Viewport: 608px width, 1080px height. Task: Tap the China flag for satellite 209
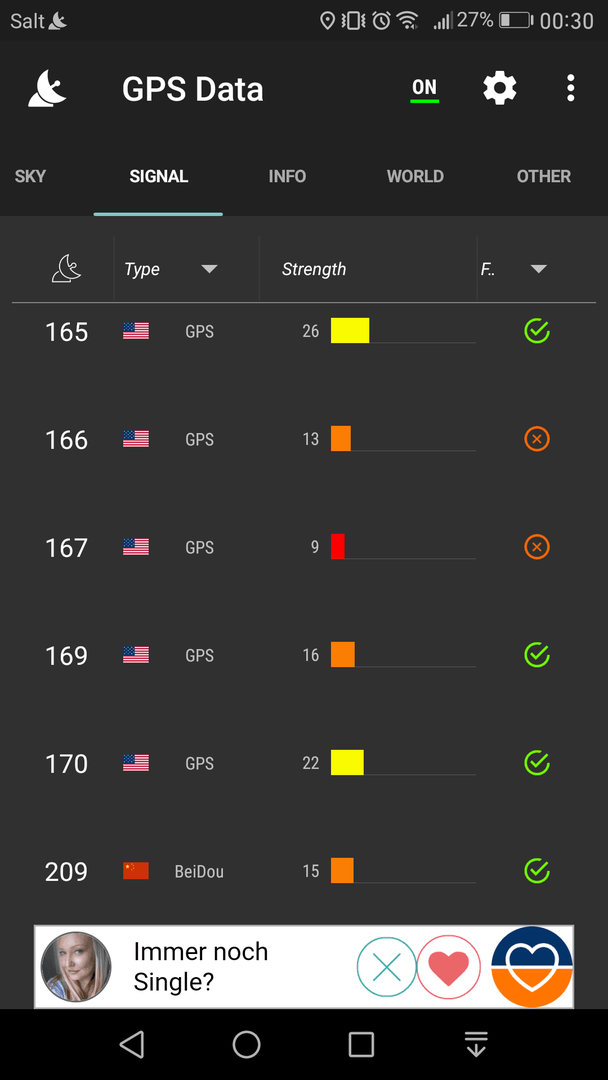[136, 871]
